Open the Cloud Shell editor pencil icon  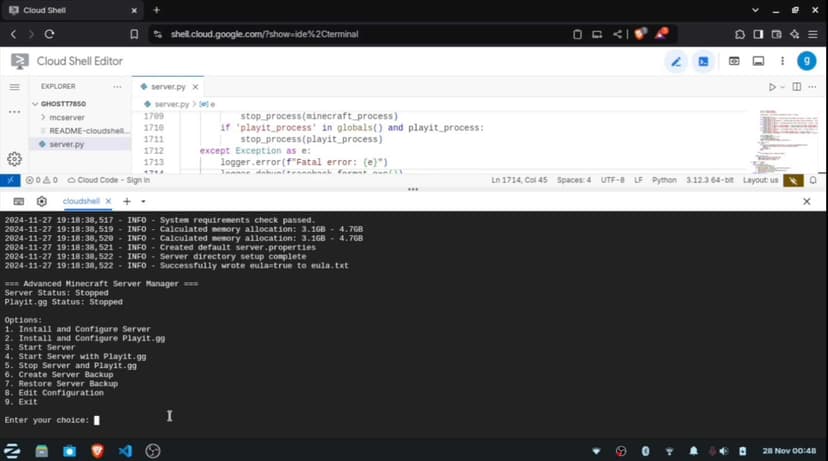point(676,62)
